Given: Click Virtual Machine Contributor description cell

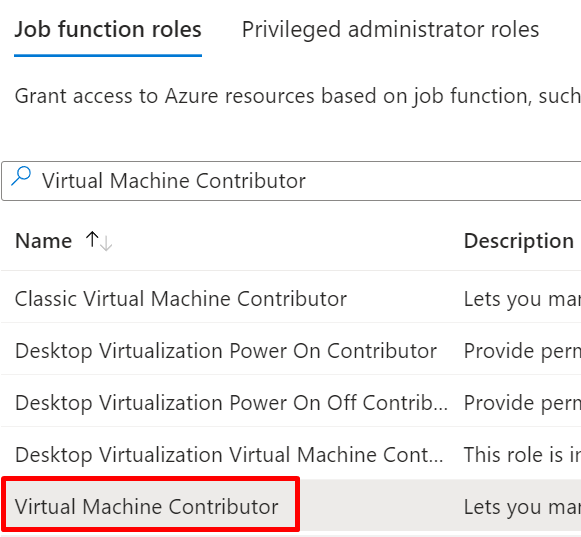Looking at the screenshot, I should tap(522, 506).
